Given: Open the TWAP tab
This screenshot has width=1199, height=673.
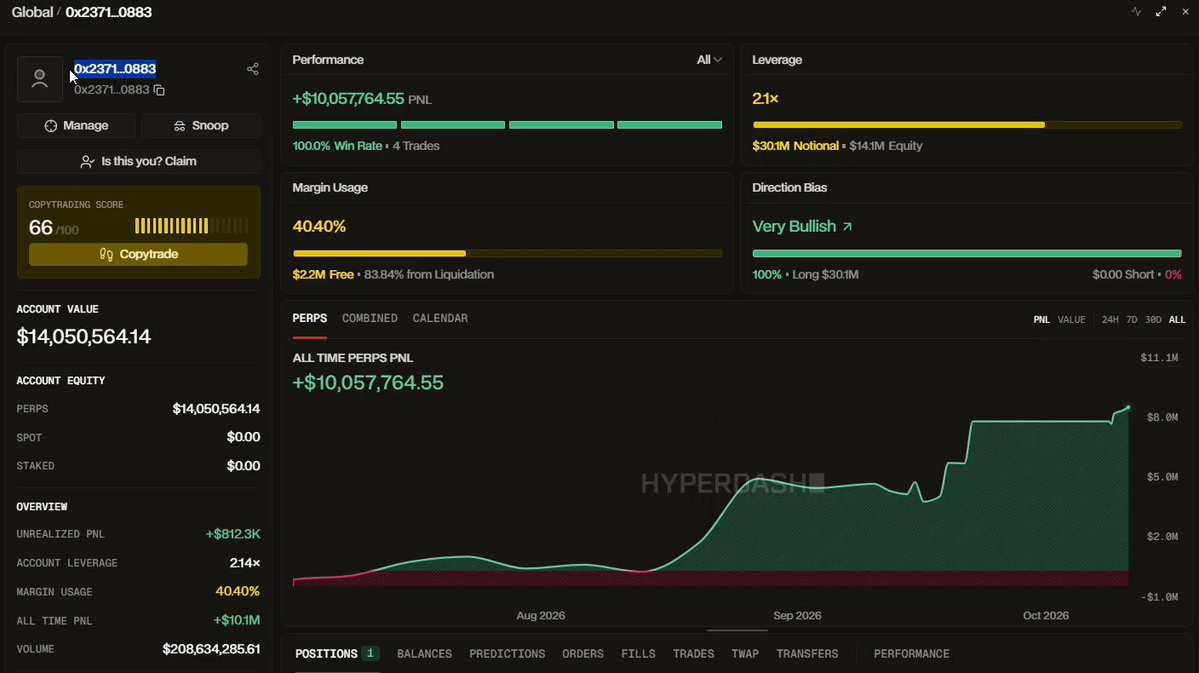Looking at the screenshot, I should click(745, 654).
